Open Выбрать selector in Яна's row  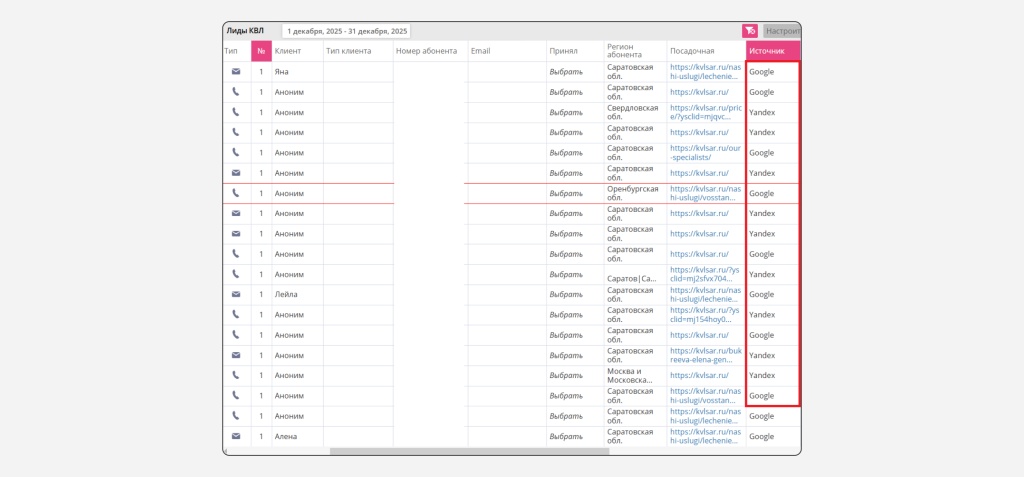click(x=566, y=72)
